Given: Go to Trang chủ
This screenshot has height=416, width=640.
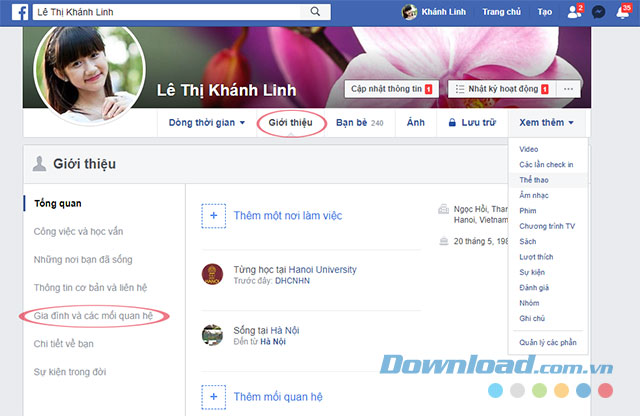Looking at the screenshot, I should click(501, 12).
